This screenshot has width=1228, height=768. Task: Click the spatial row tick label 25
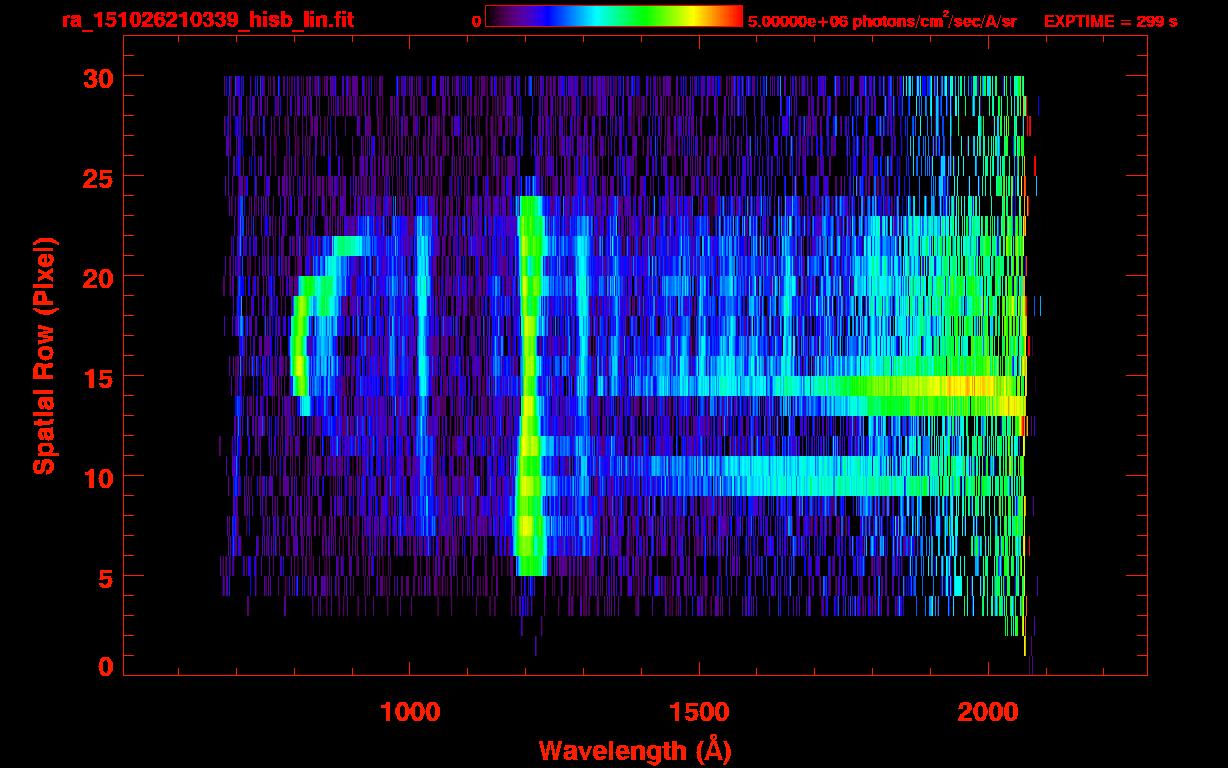[x=97, y=177]
